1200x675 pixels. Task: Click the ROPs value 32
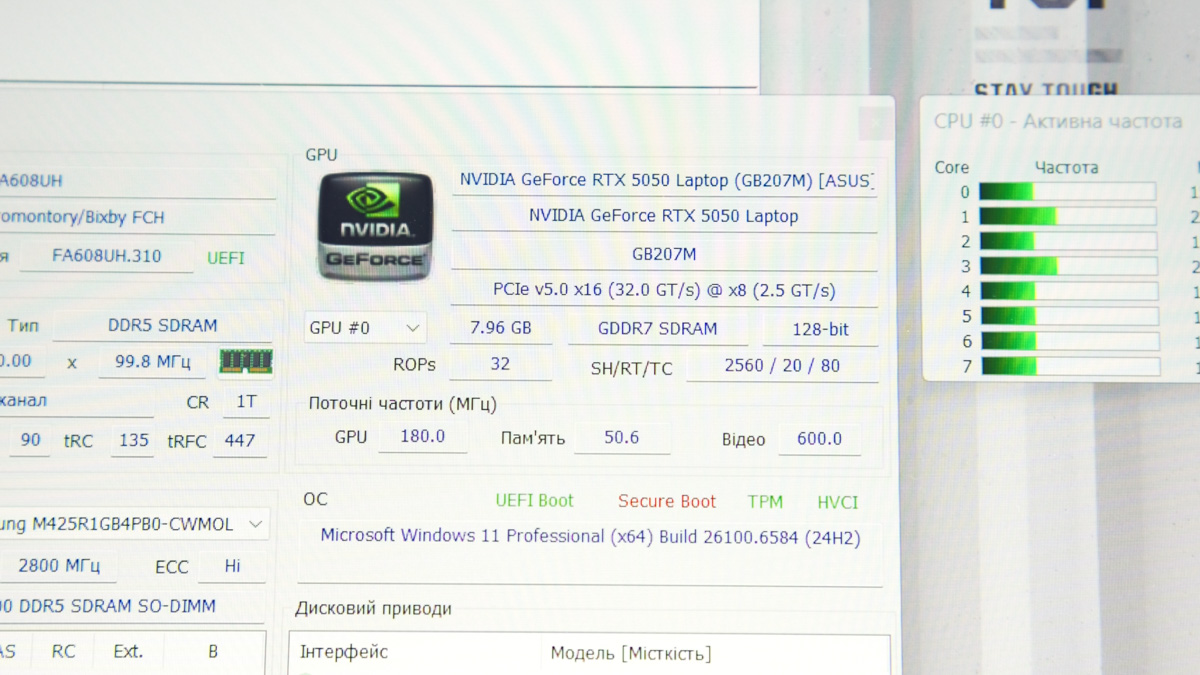point(500,365)
